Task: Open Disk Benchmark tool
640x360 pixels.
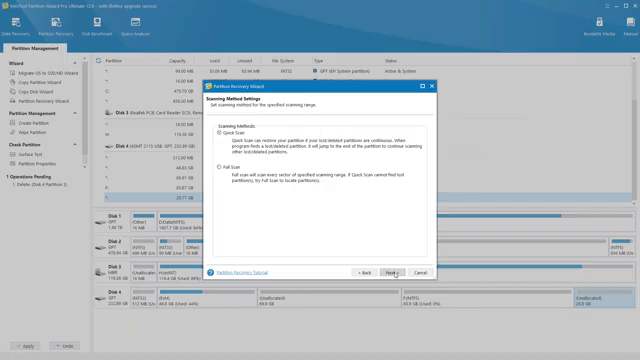Action: (97, 27)
